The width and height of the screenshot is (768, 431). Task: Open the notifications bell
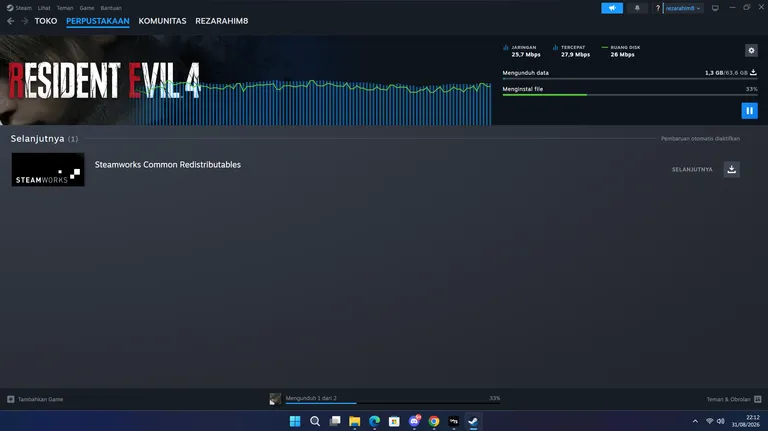coord(637,8)
